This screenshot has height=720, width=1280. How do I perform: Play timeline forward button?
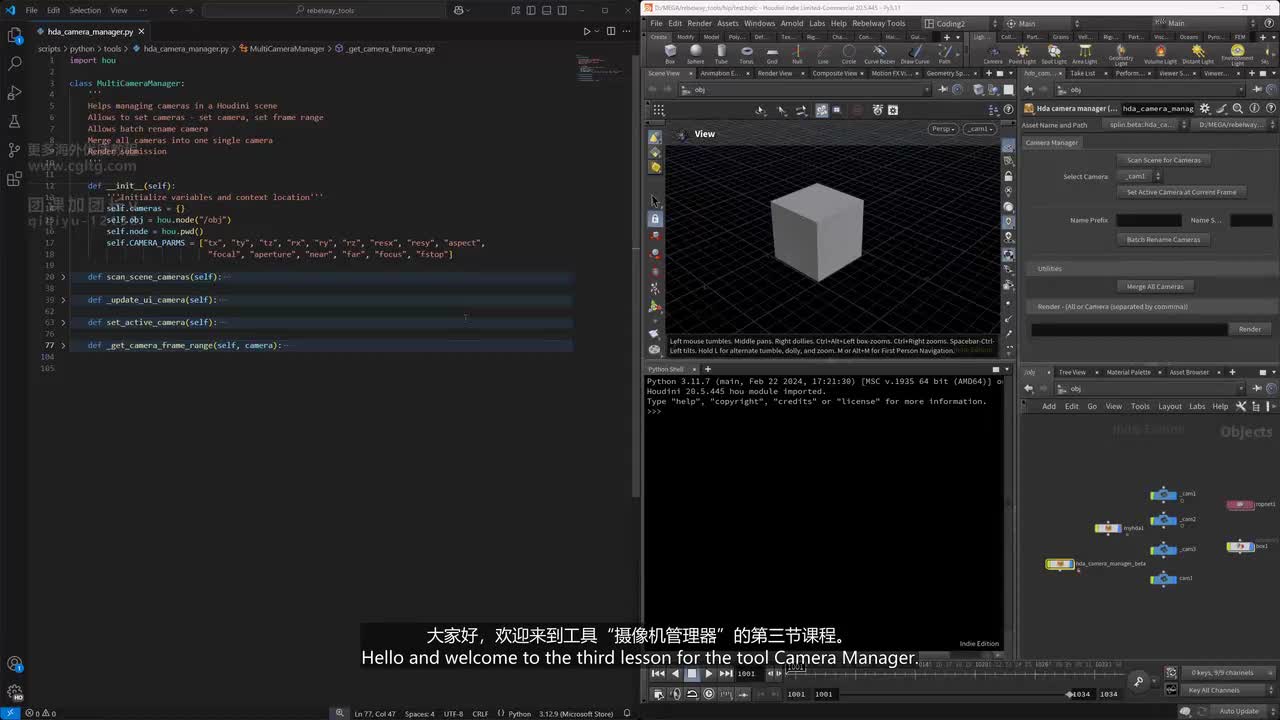709,674
